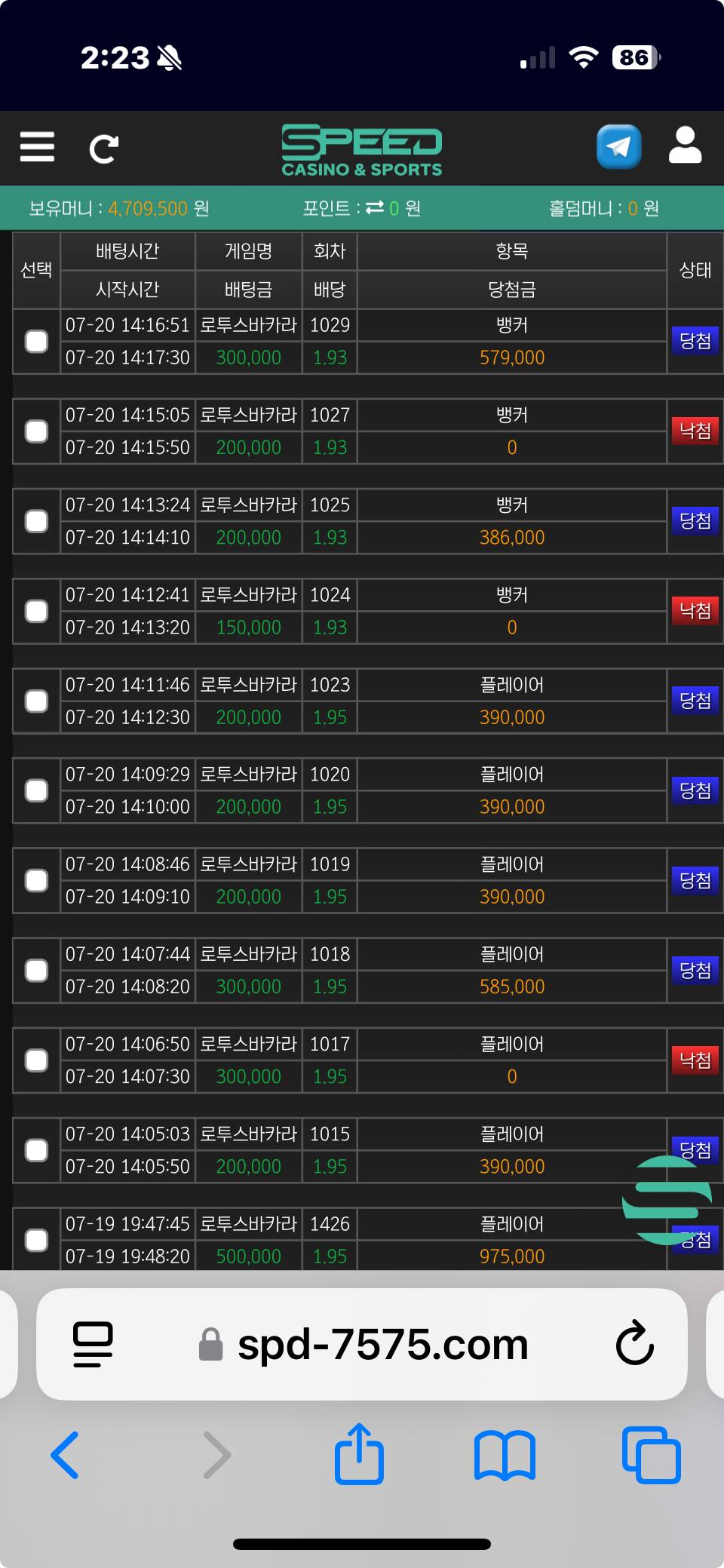Tap the 낙첨 status on round 1024
The width and height of the screenshot is (724, 1568).
pyautogui.click(x=695, y=610)
